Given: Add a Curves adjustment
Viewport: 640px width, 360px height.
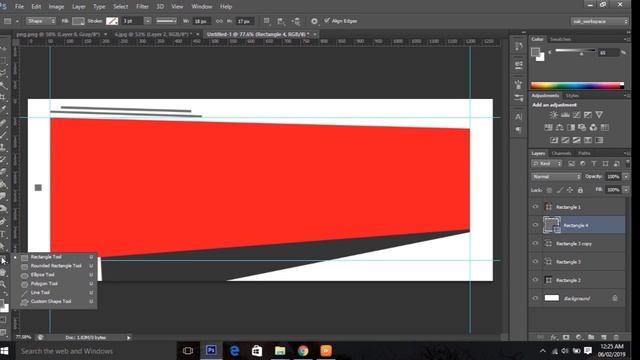Looking at the screenshot, I should click(576, 115).
